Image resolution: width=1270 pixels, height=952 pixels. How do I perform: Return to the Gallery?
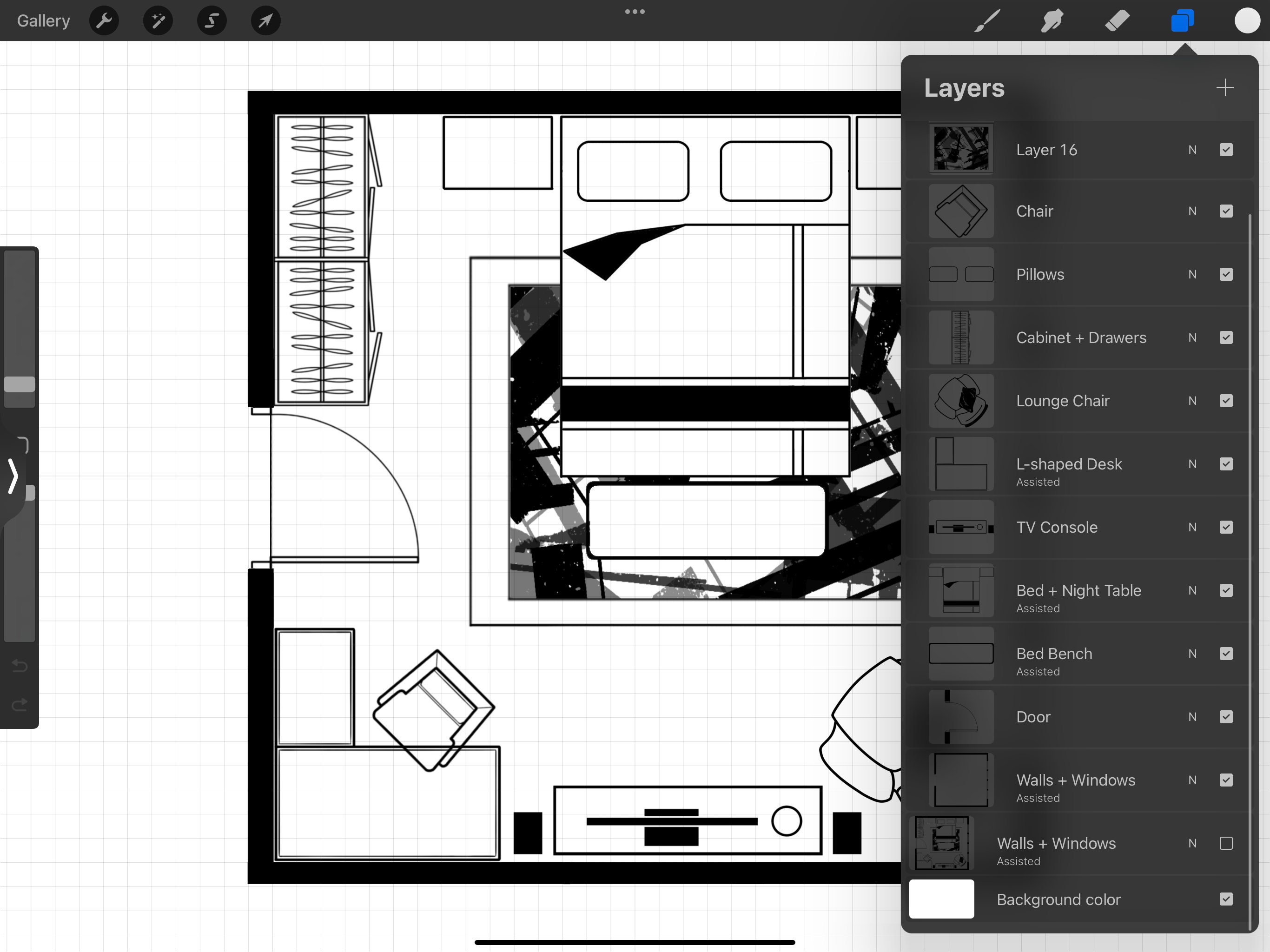click(43, 20)
